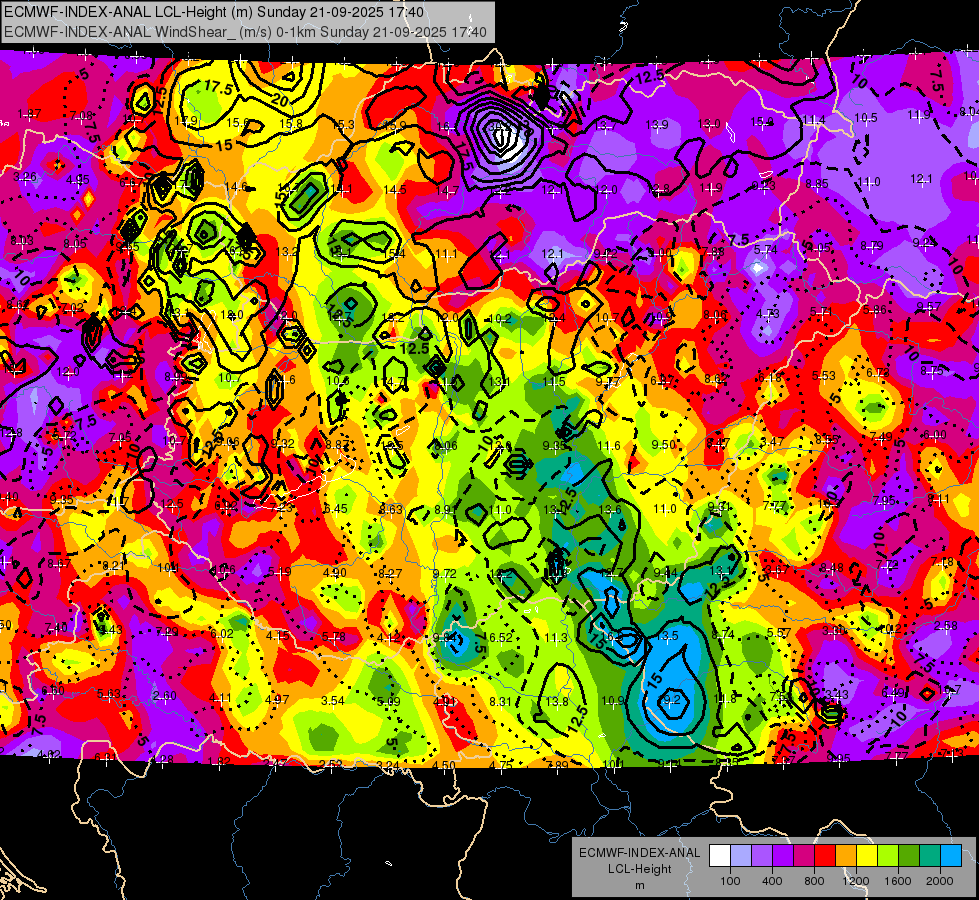Pick the yellow legend swatch
Screen dimensions: 979x900
[x=867, y=856]
